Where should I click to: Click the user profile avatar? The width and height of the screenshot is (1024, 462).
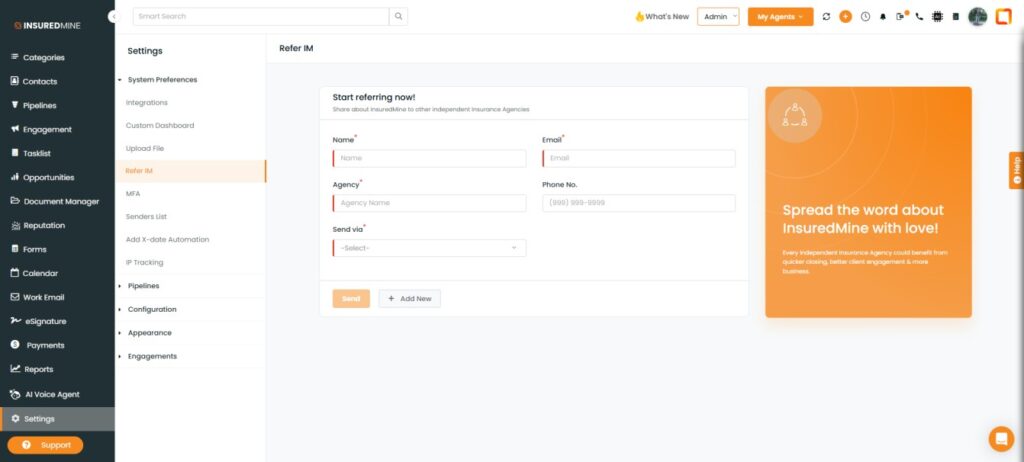pos(977,17)
